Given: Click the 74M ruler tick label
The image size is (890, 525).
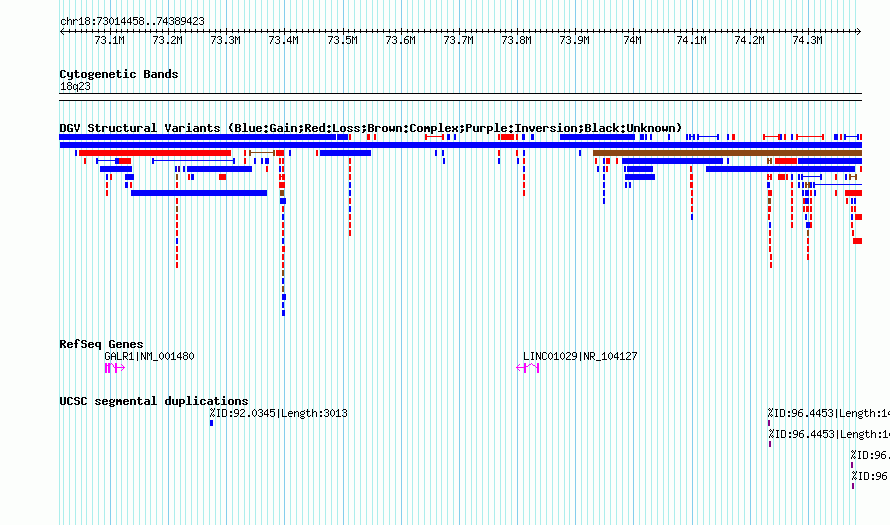Looking at the screenshot, I should pyautogui.click(x=632, y=40).
